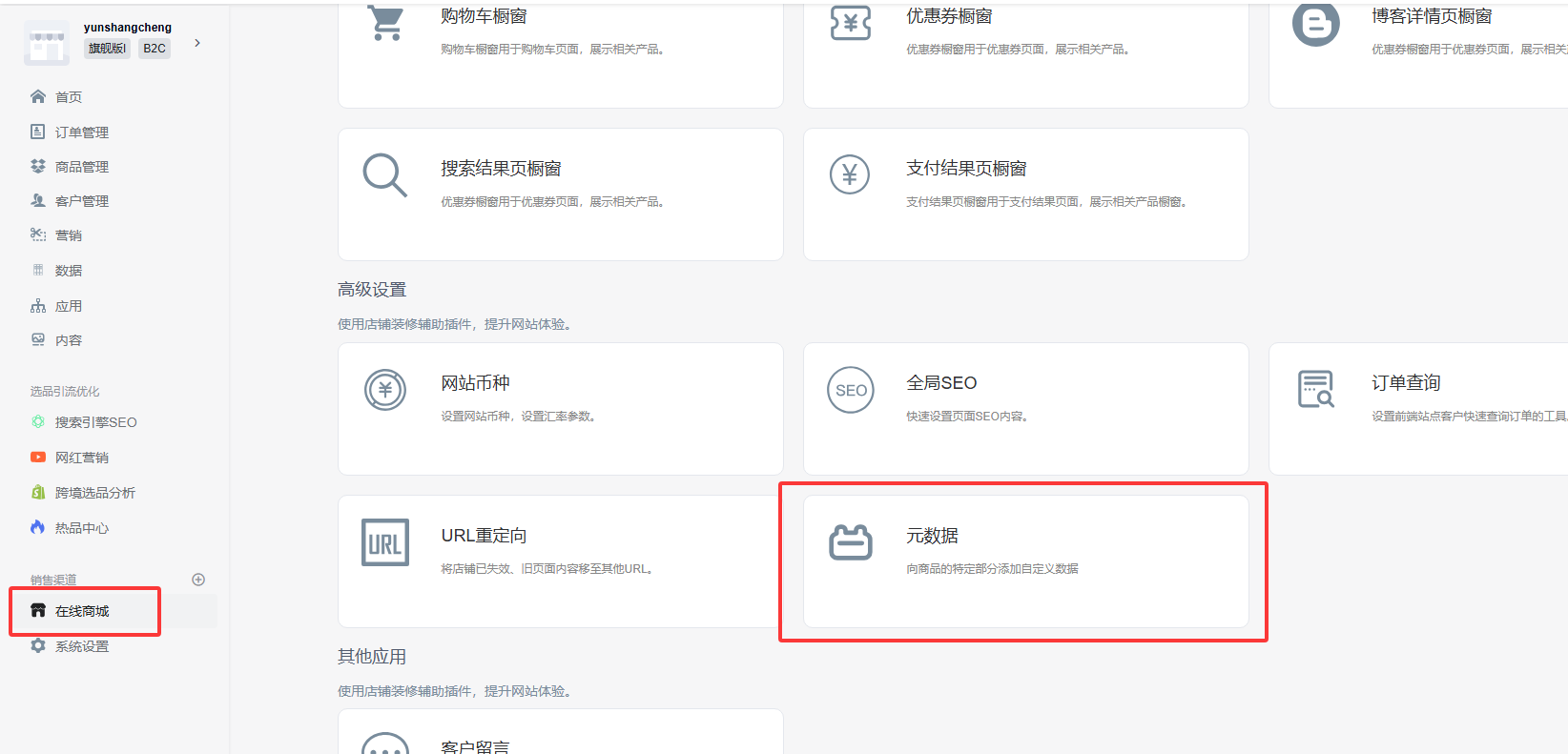
Task: Click the yunshangcheng store avatar thumbnail
Action: coord(47,43)
